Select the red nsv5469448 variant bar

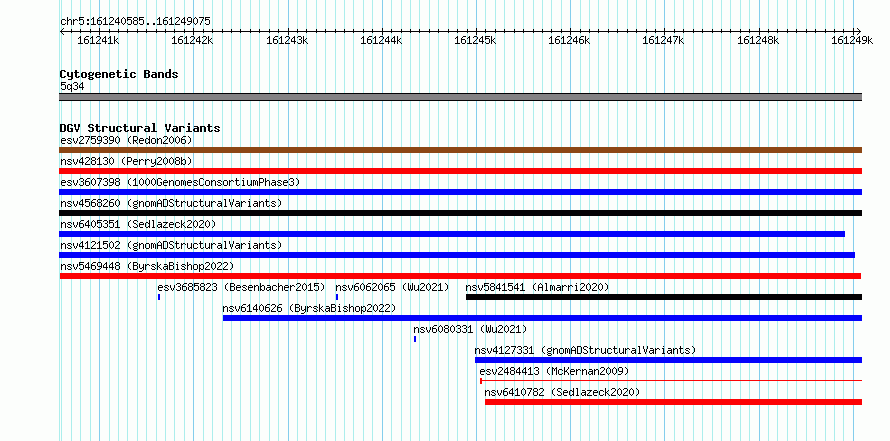[460, 276]
